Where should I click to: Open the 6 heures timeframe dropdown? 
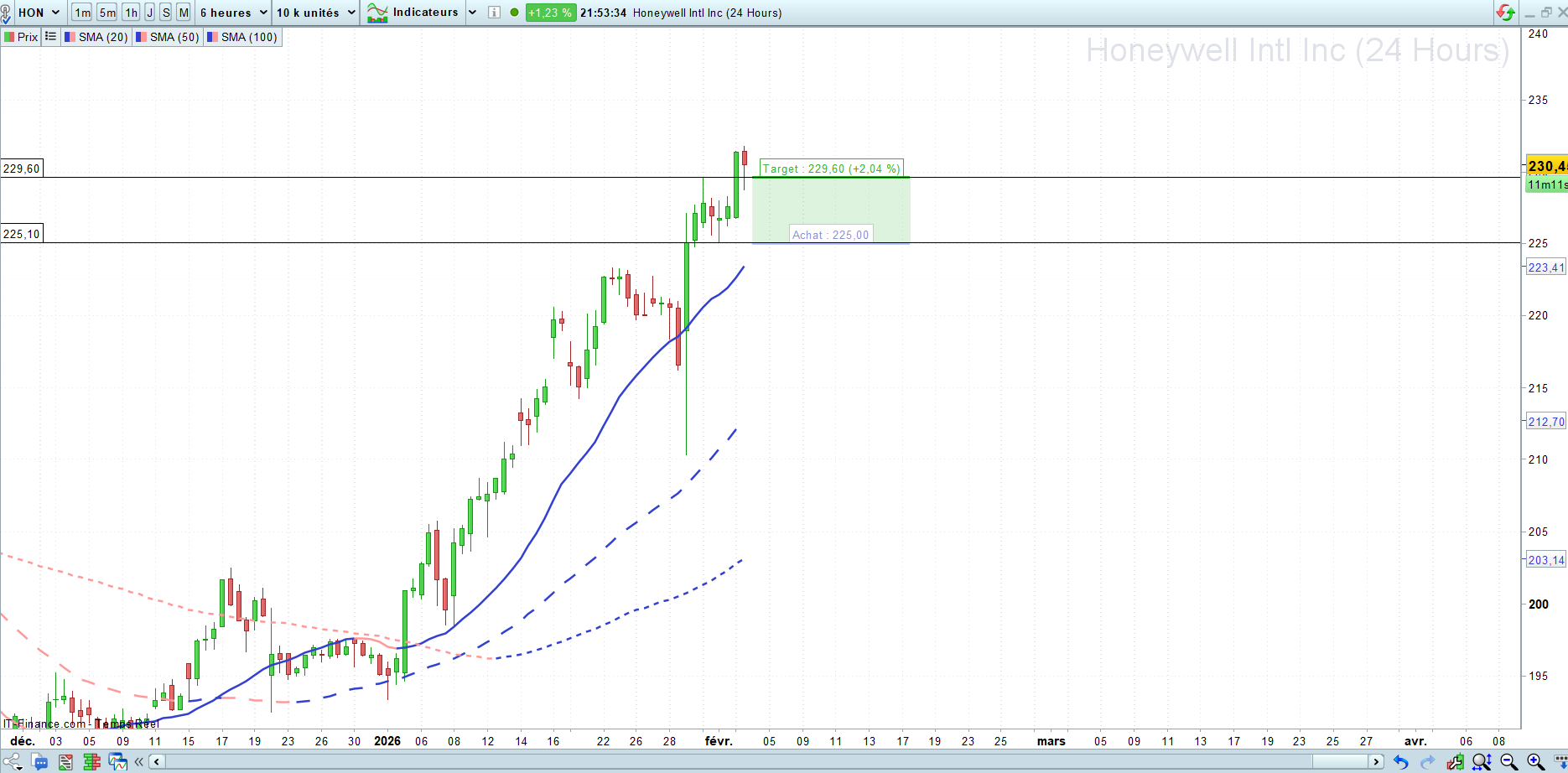coord(234,13)
